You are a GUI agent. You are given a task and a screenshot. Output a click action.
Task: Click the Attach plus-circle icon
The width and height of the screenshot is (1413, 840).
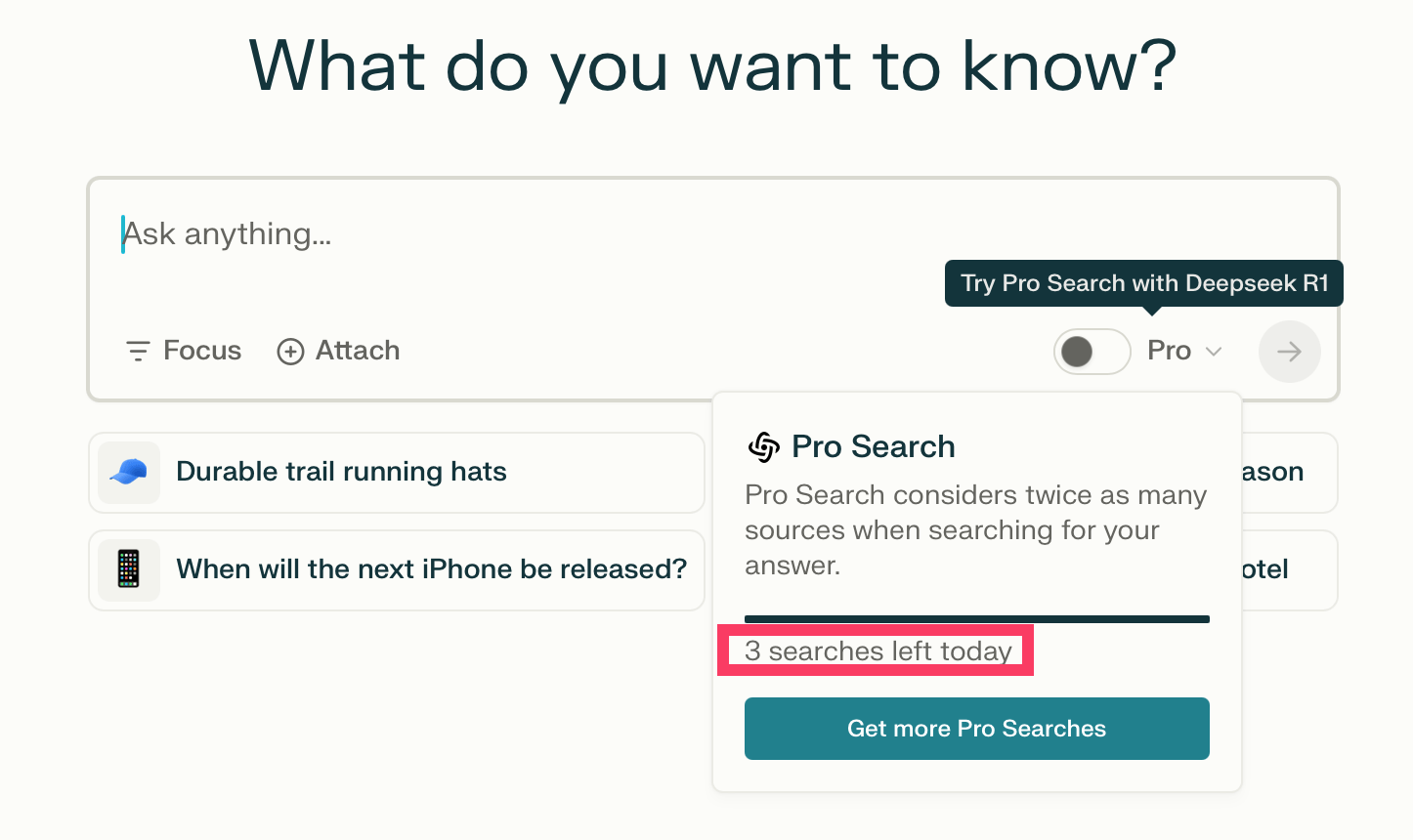[x=290, y=352]
